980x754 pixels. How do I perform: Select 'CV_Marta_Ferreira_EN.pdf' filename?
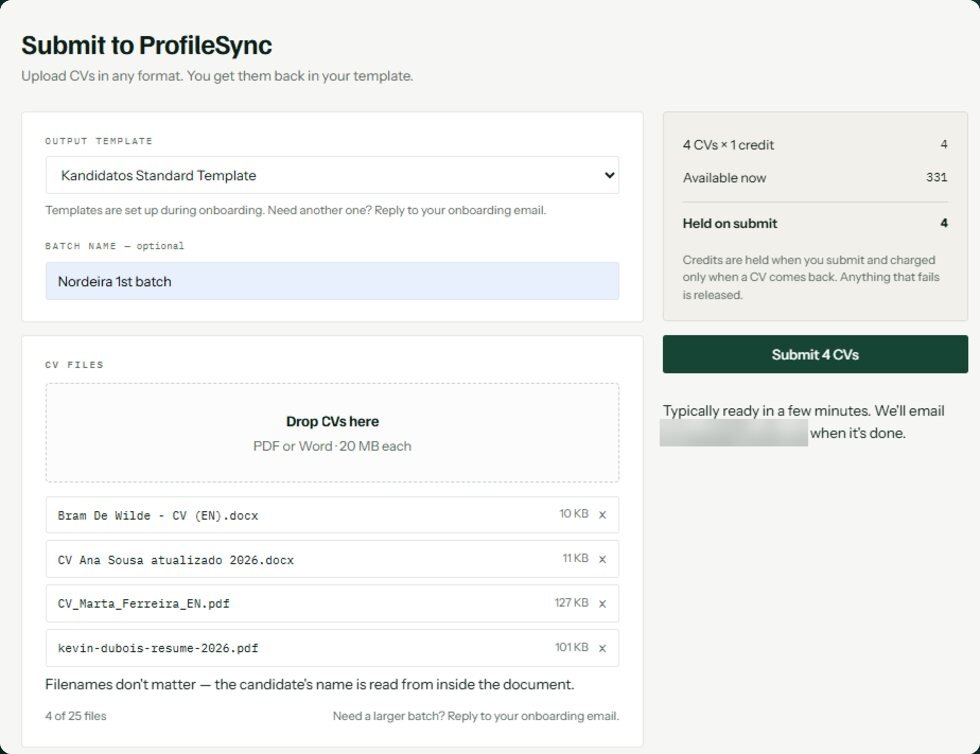[144, 604]
